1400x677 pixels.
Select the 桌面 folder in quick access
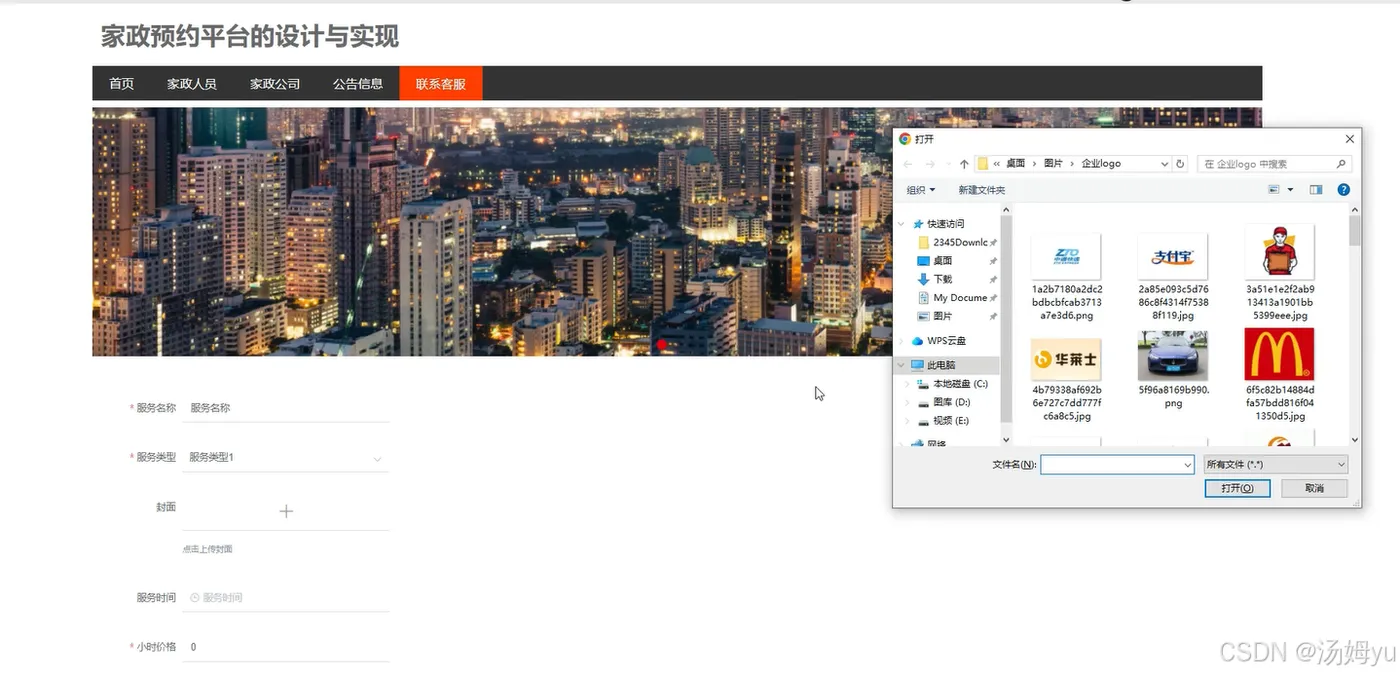(943, 261)
